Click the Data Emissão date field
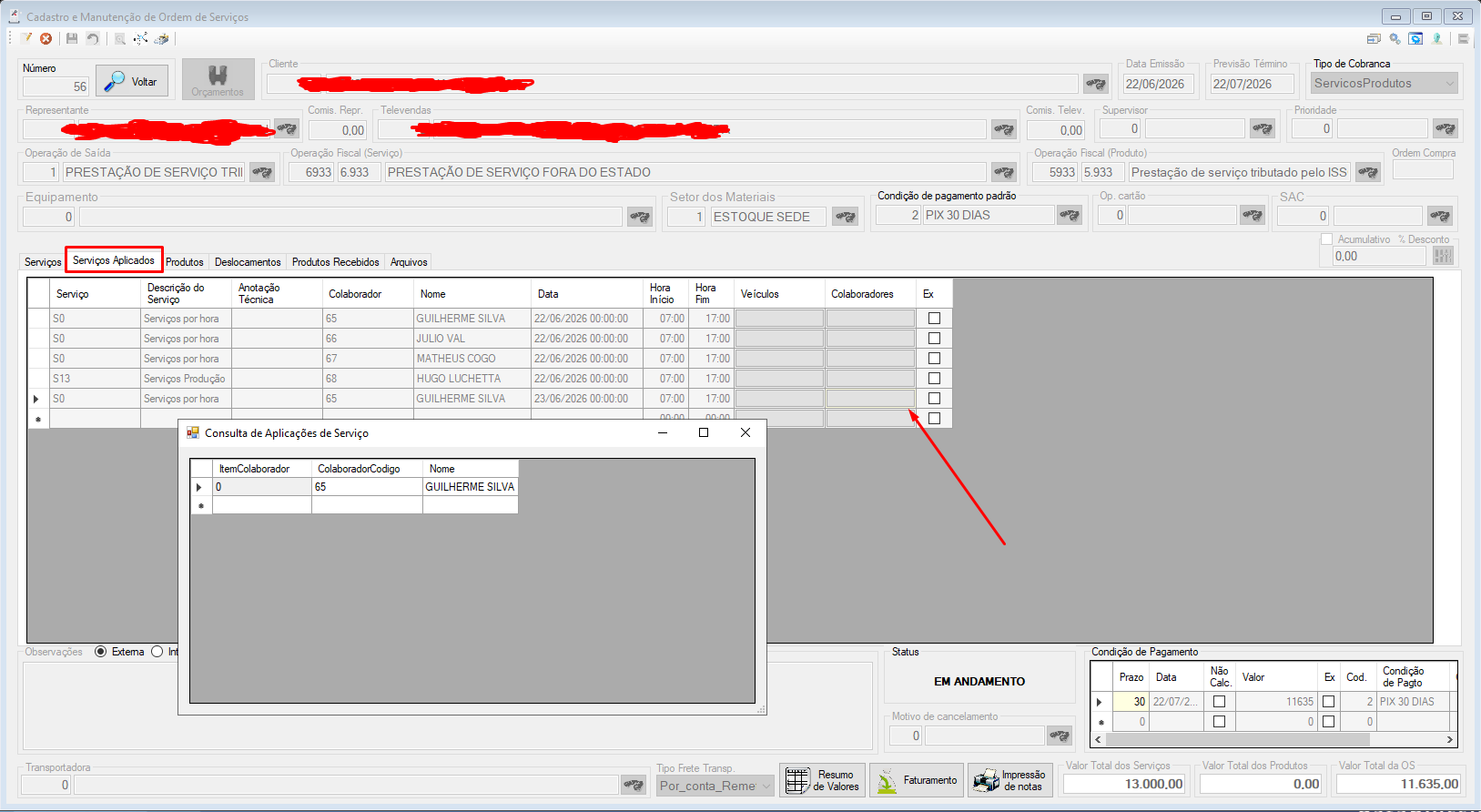This screenshot has width=1481, height=812. pyautogui.click(x=1158, y=84)
